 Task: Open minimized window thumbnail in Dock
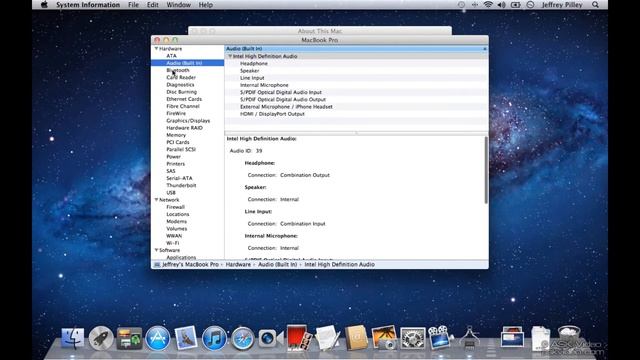512,337
